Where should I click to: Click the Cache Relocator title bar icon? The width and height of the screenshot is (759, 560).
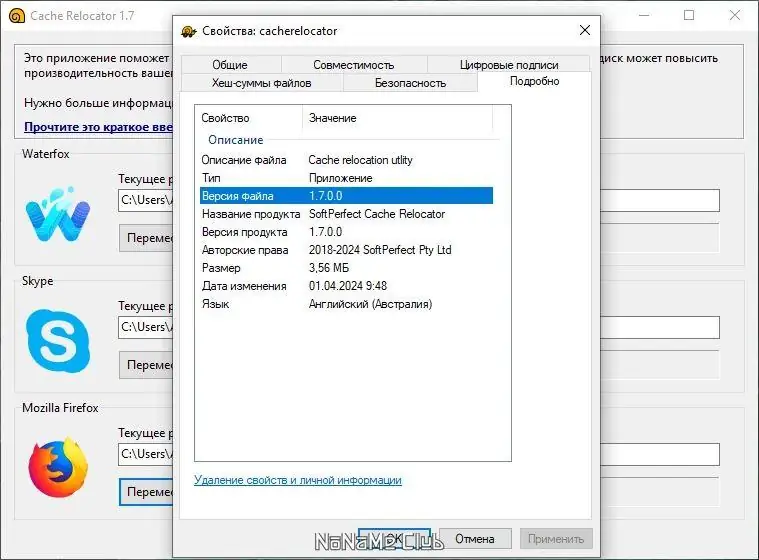pyautogui.click(x=16, y=15)
